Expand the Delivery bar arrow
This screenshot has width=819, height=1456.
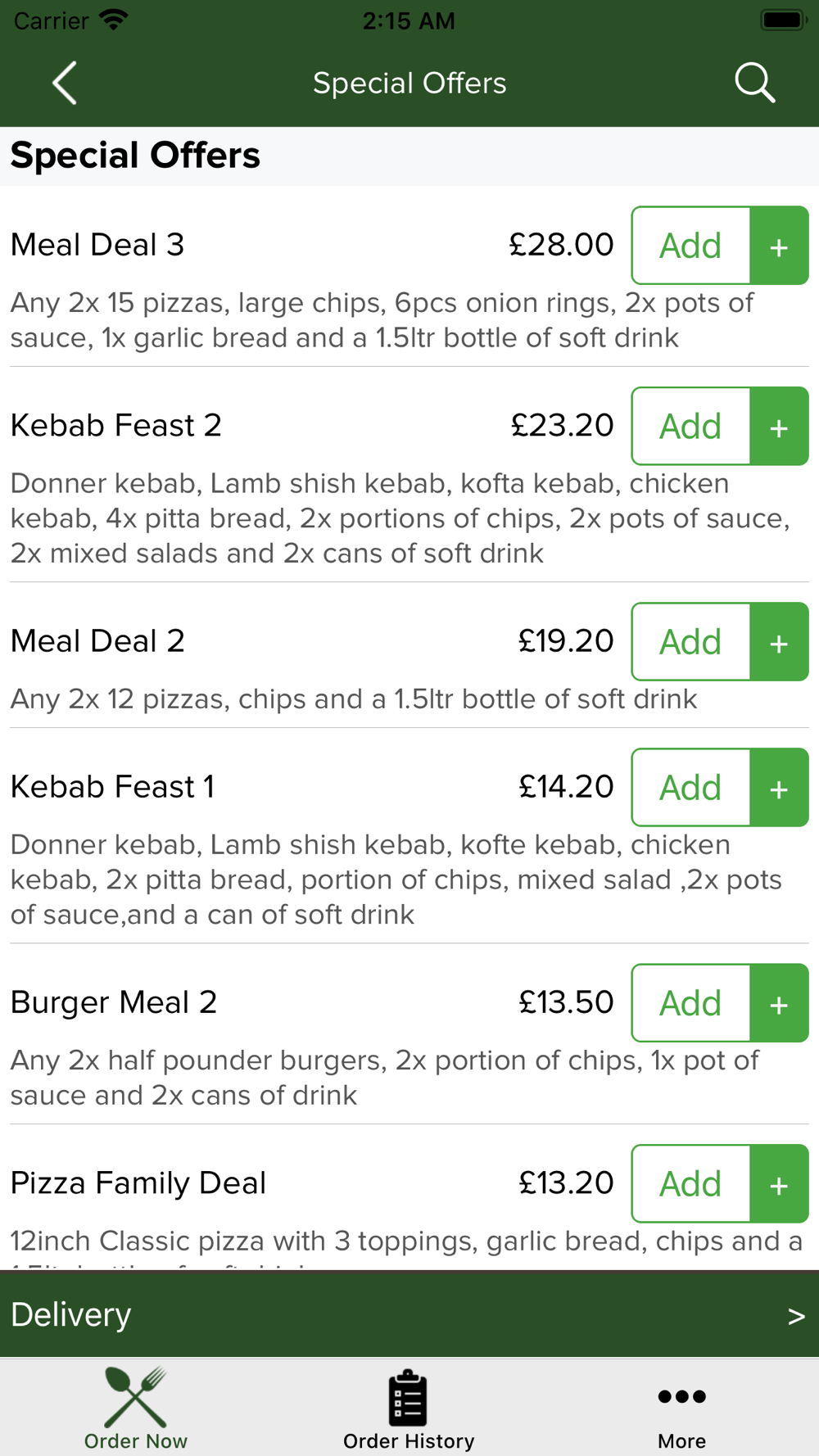pos(796,1316)
